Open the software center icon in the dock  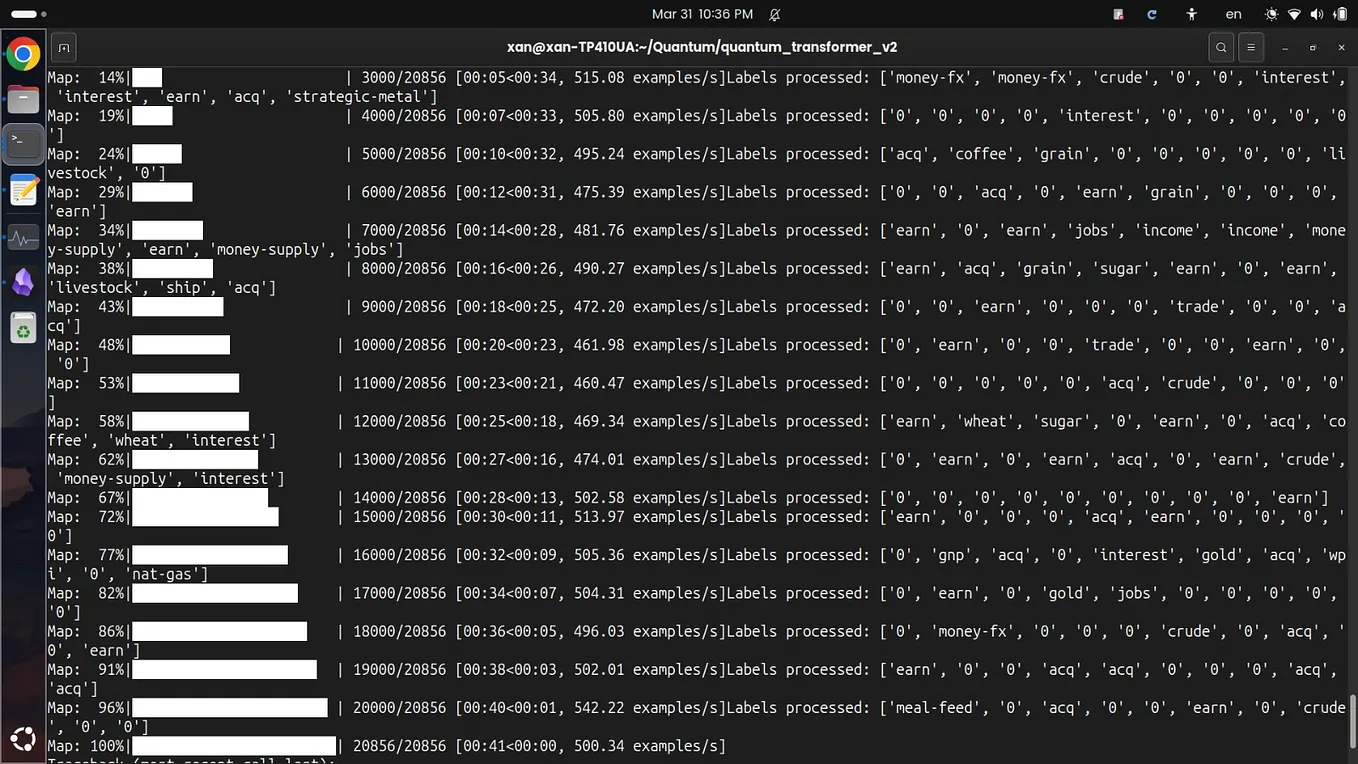point(22,327)
